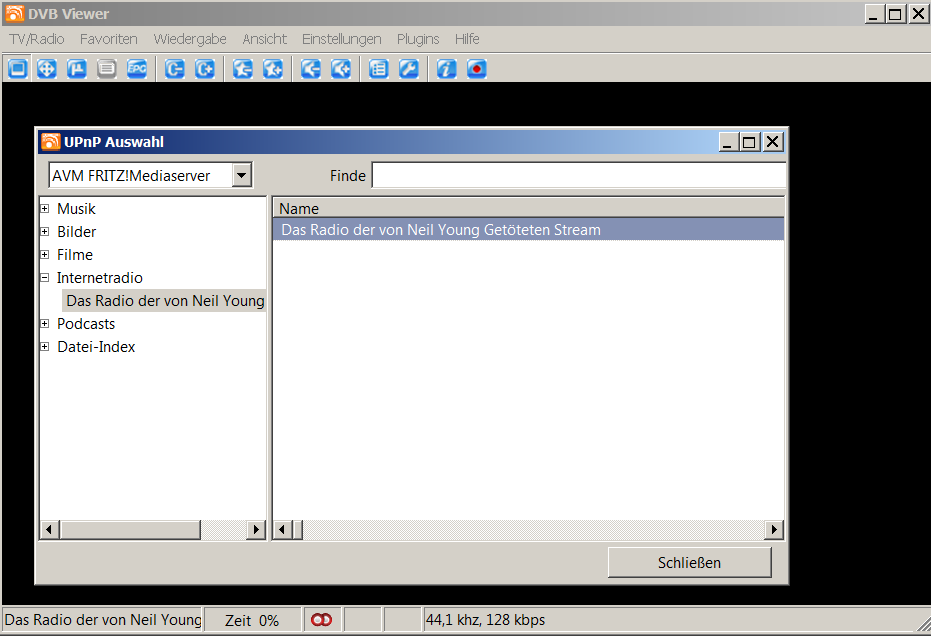
Task: Select the Datei-Index tree item
Action: [96, 347]
